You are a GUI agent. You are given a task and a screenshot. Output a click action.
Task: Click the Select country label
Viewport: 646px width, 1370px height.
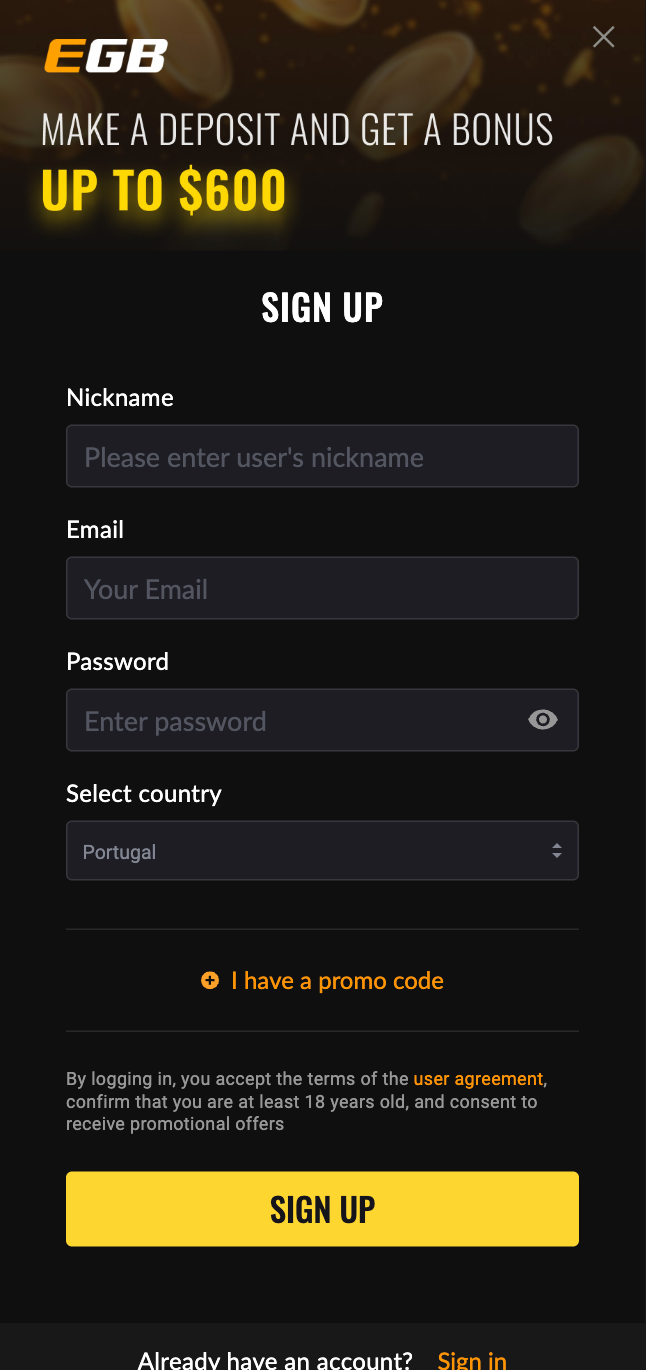(144, 794)
